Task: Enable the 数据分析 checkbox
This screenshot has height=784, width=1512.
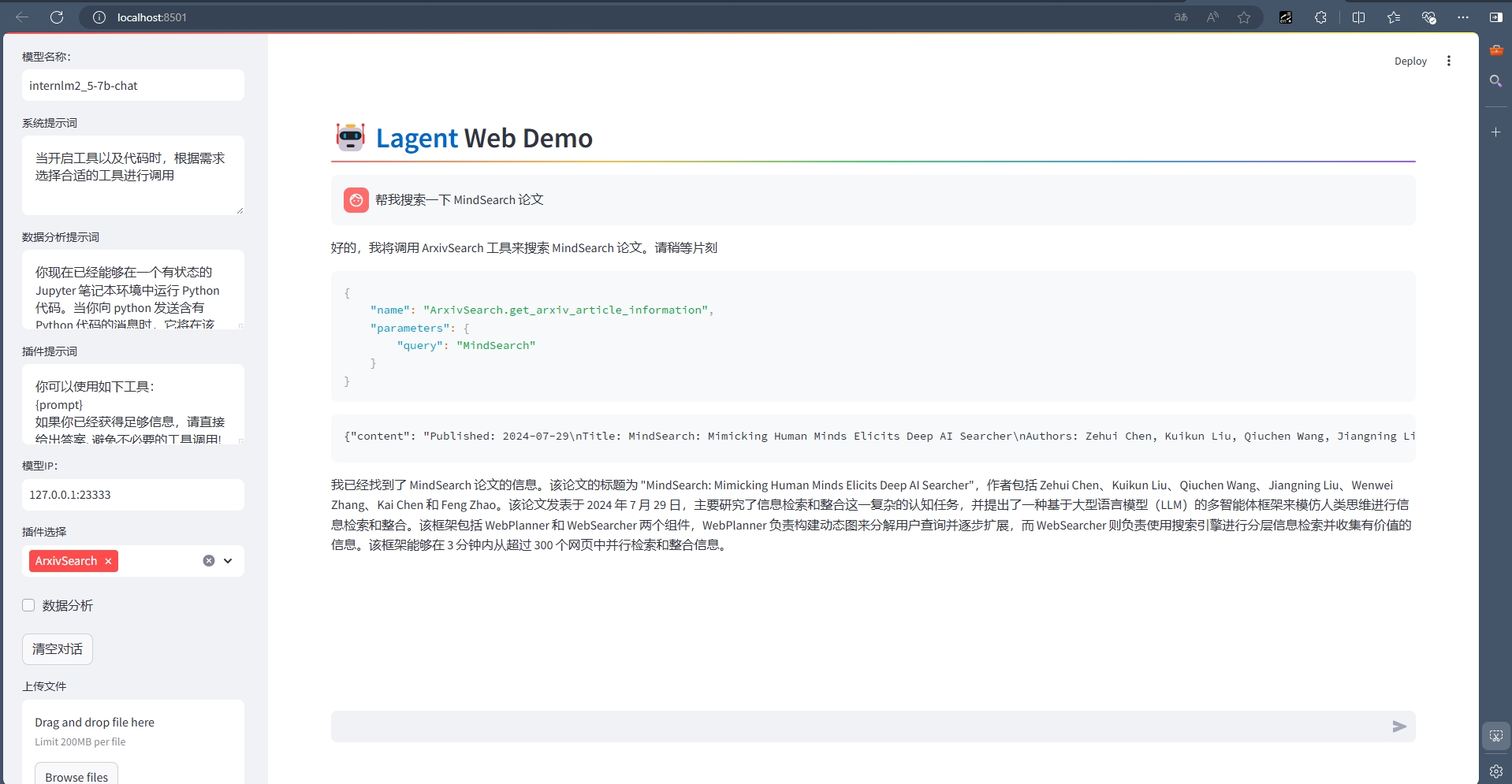Action: coord(28,605)
